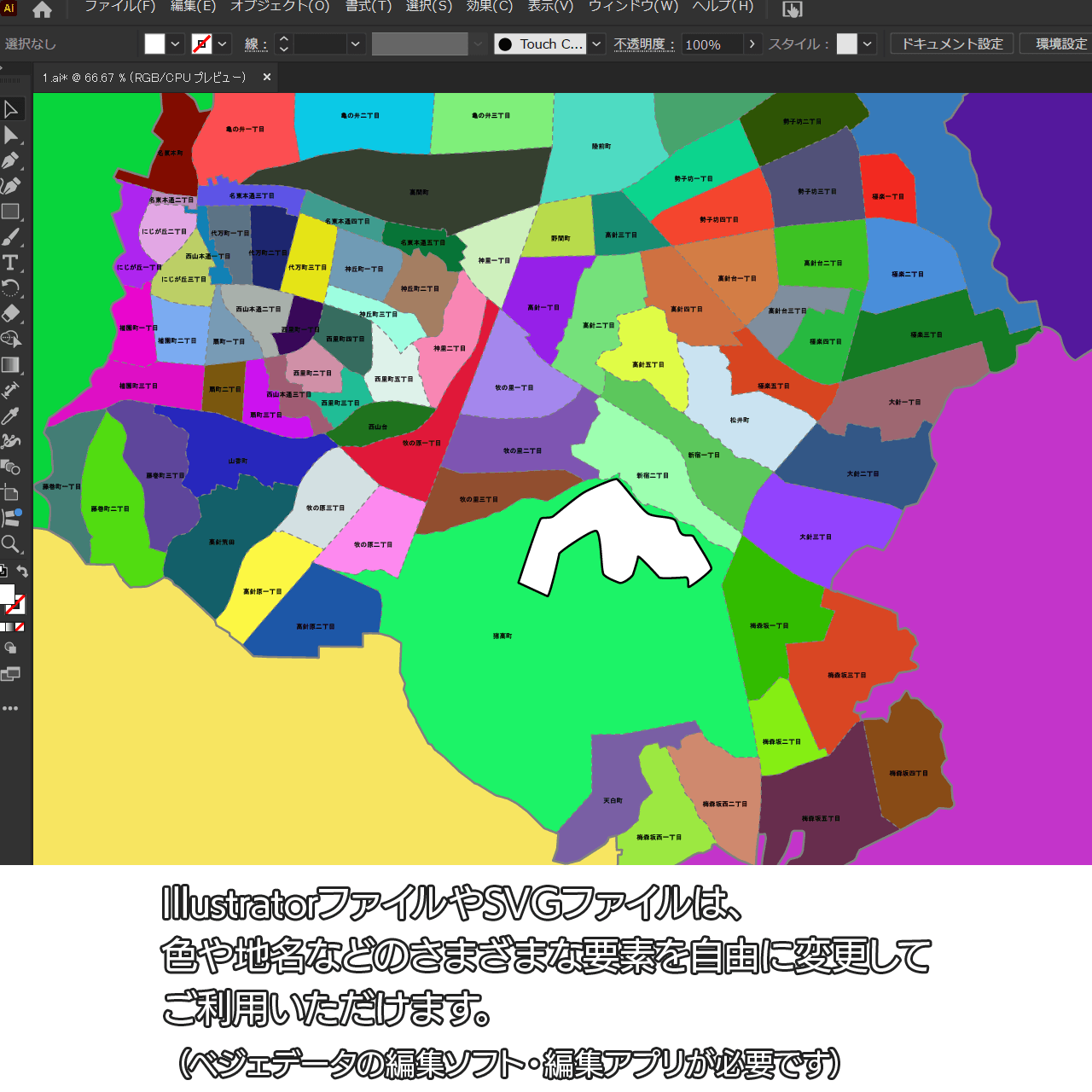Go to the Home screen icon

42,9
